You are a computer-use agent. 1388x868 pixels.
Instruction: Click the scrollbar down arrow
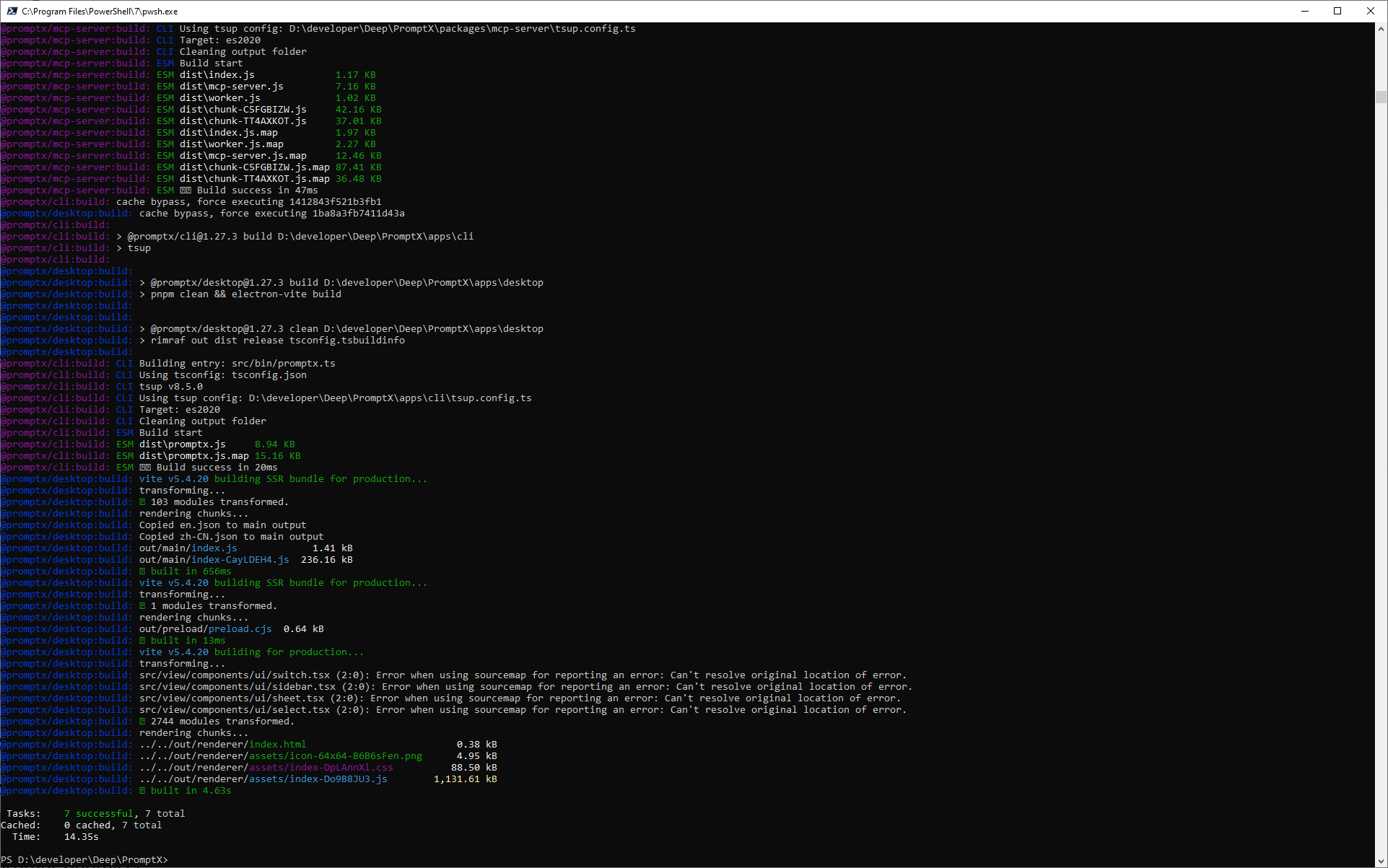[x=1381, y=861]
